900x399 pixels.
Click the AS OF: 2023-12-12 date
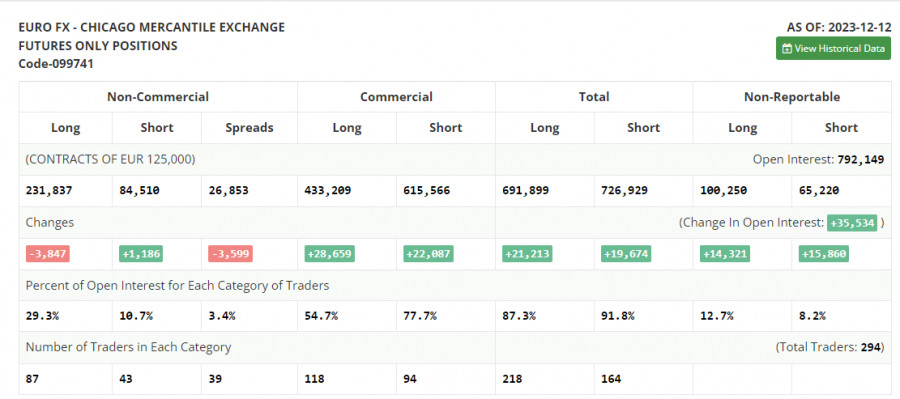pos(839,27)
